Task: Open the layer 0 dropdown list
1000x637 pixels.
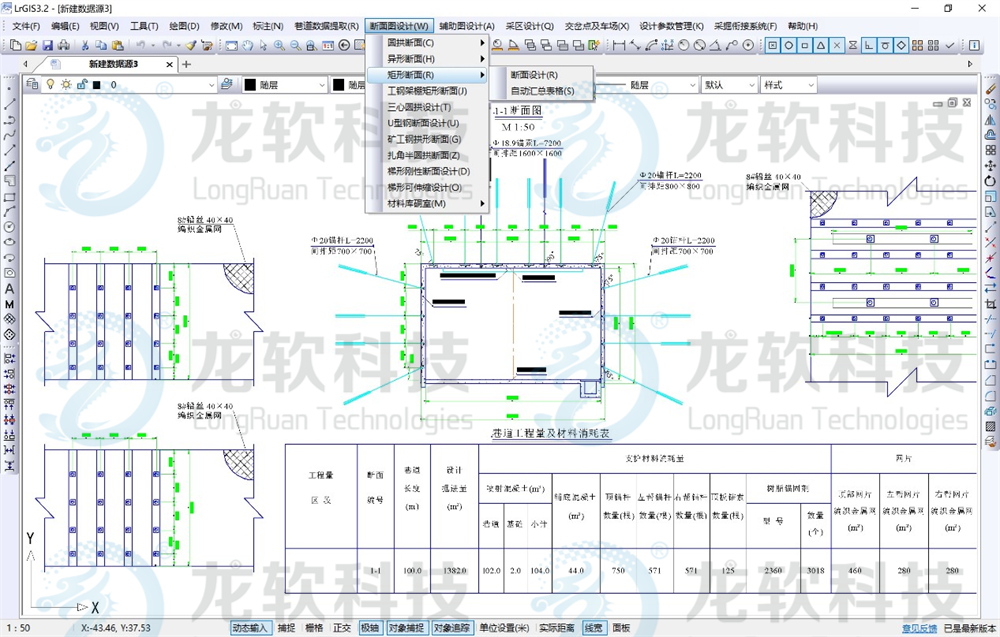Action: coord(212,84)
